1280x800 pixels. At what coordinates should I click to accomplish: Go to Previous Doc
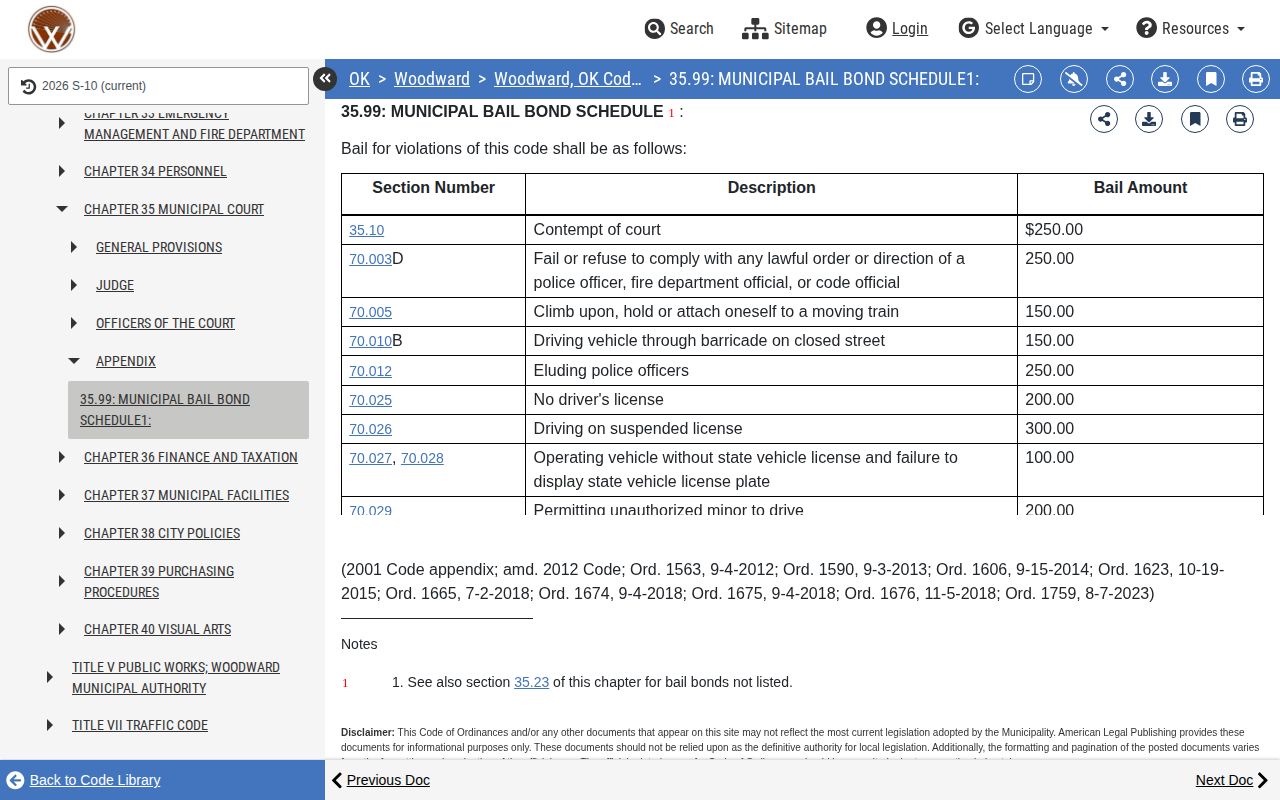click(x=380, y=780)
